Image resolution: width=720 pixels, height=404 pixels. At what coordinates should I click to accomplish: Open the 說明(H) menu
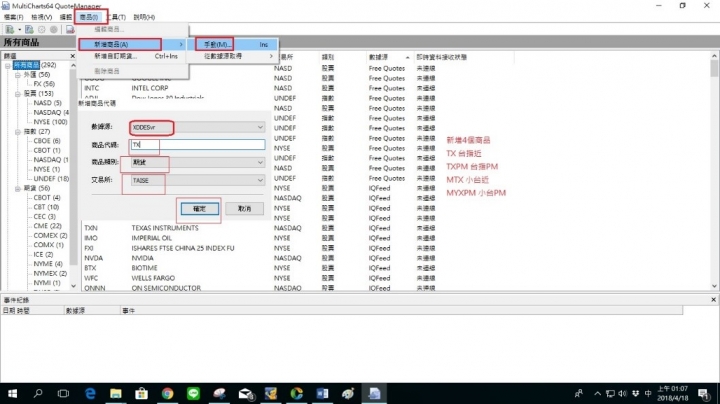click(x=144, y=17)
